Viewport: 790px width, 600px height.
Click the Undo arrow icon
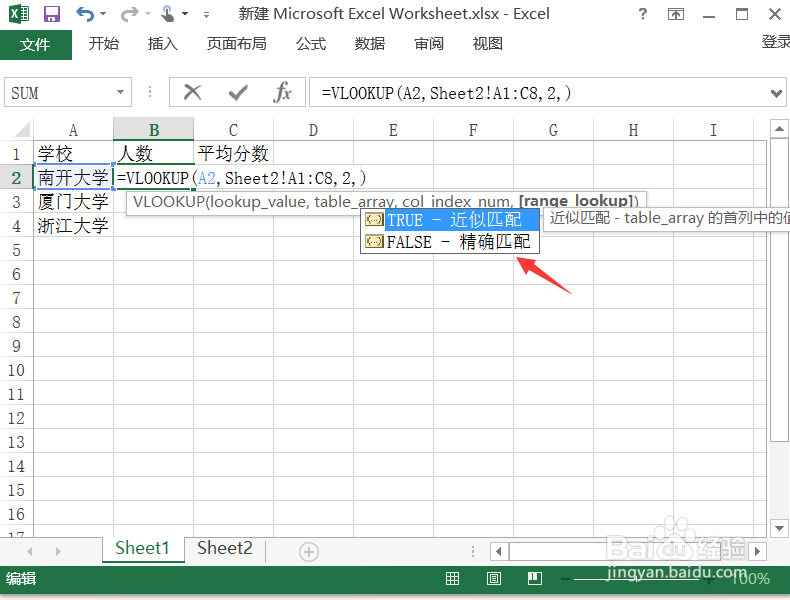(x=85, y=14)
